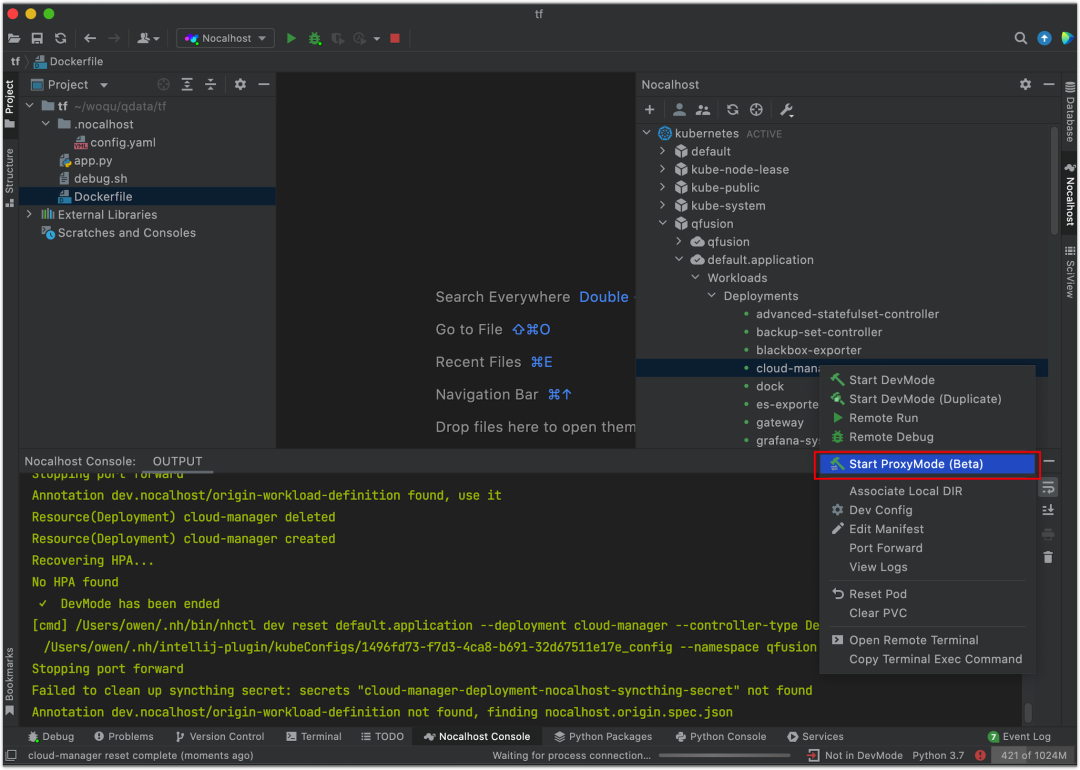Viewport: 1080px width, 770px height.
Task: Expand External Libraries node
Action: 30,215
